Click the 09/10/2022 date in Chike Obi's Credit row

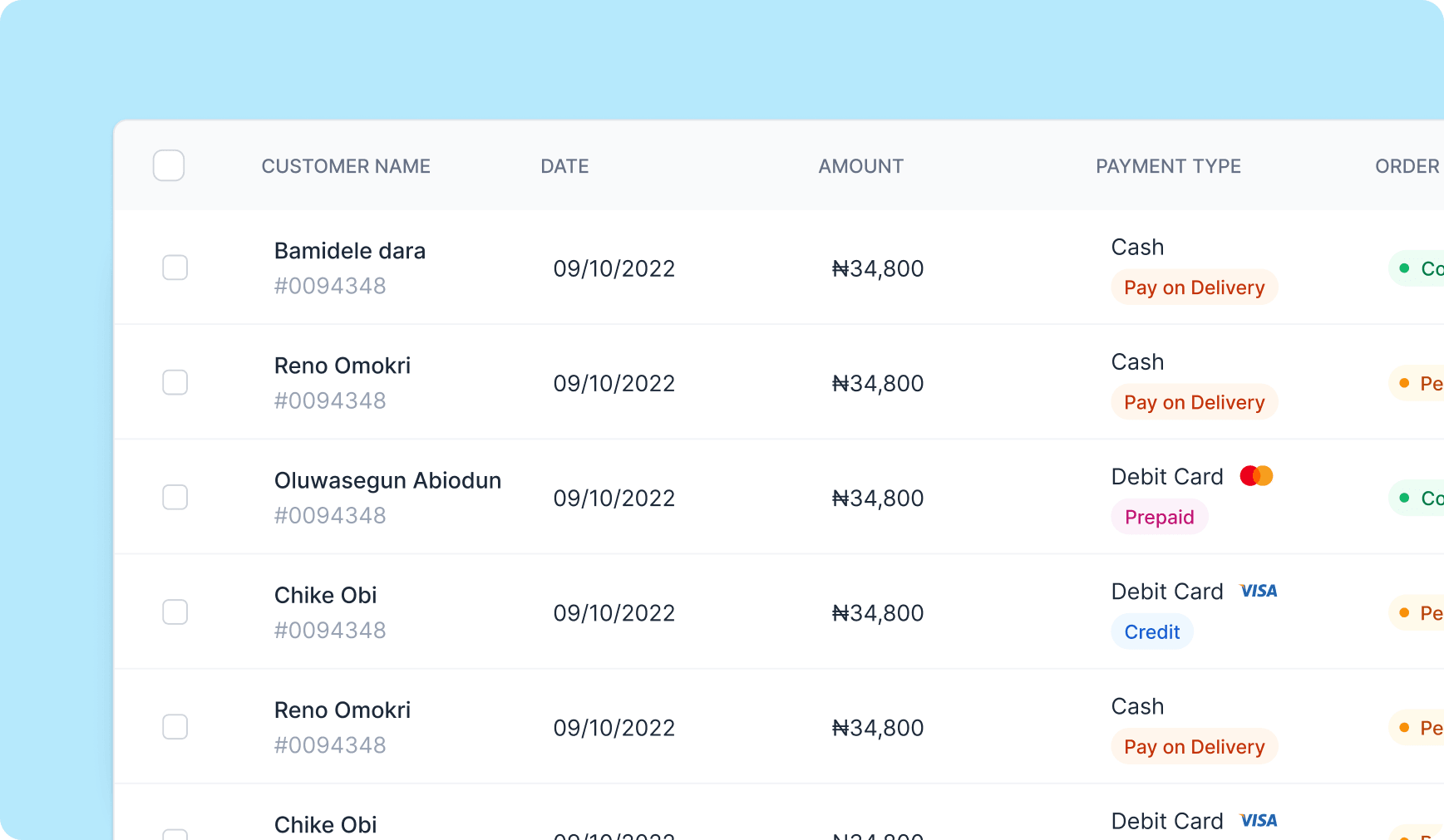point(614,613)
